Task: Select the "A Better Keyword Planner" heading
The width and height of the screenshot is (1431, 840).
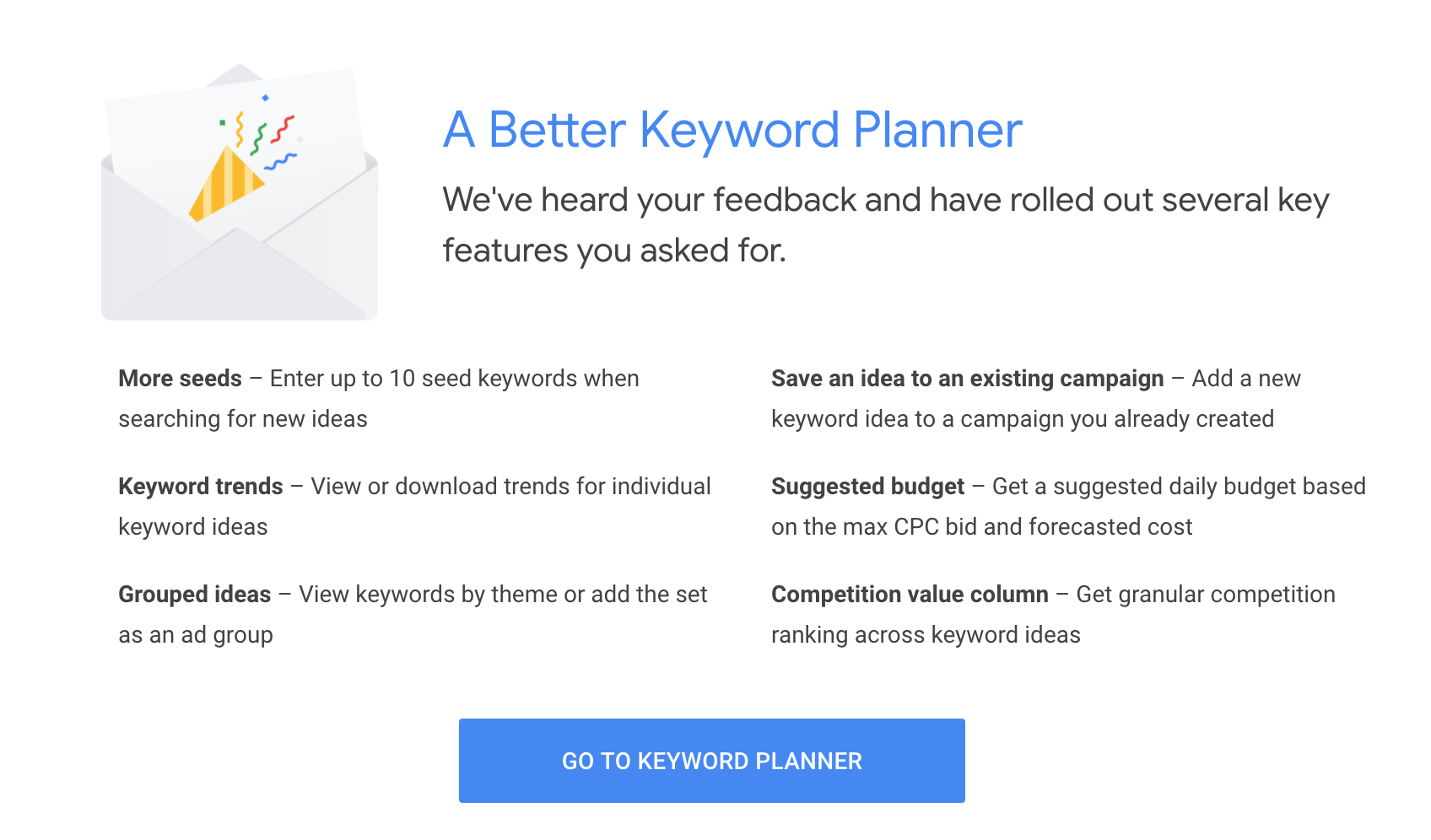Action: [732, 130]
